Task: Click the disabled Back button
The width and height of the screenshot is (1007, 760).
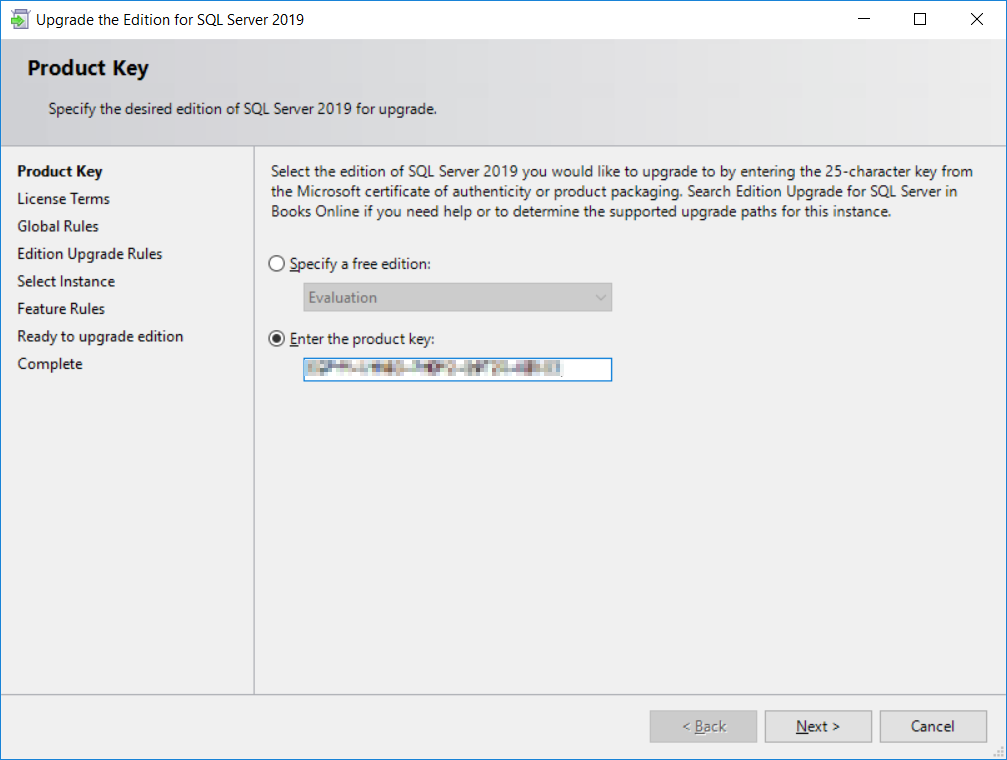Action: click(x=703, y=726)
